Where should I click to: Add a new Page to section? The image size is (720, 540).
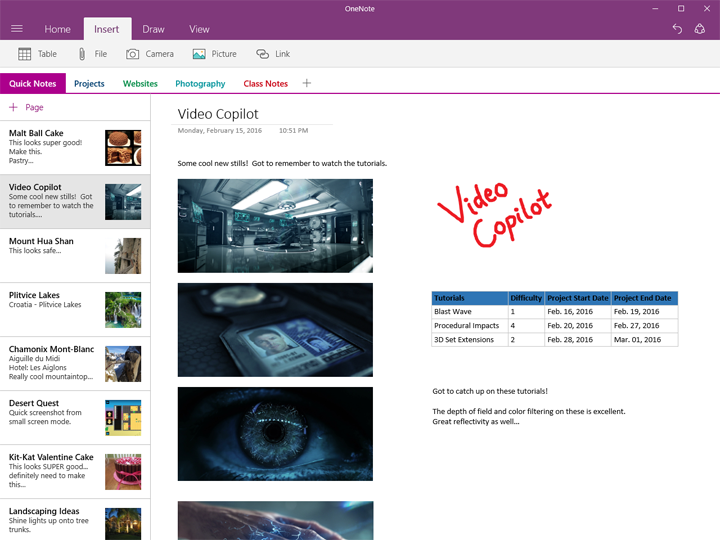[26, 107]
